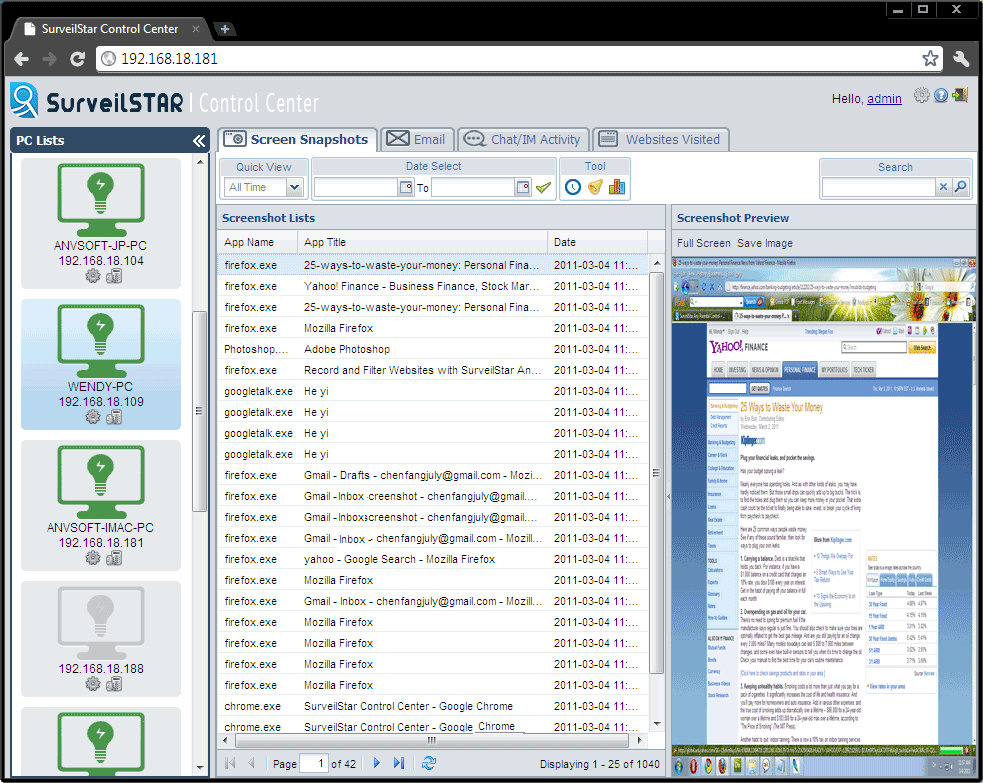983x783 pixels.
Task: Clear the search box with X
Action: coord(943,187)
